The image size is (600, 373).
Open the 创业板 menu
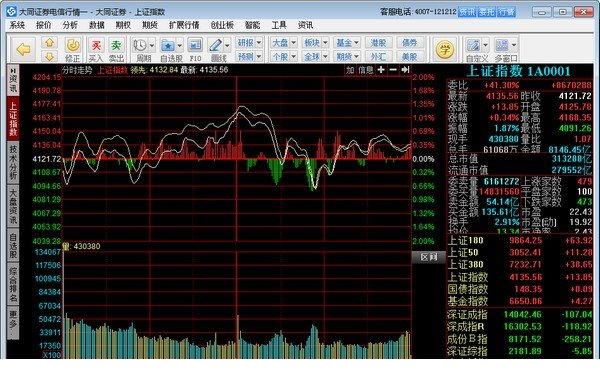tap(222, 25)
